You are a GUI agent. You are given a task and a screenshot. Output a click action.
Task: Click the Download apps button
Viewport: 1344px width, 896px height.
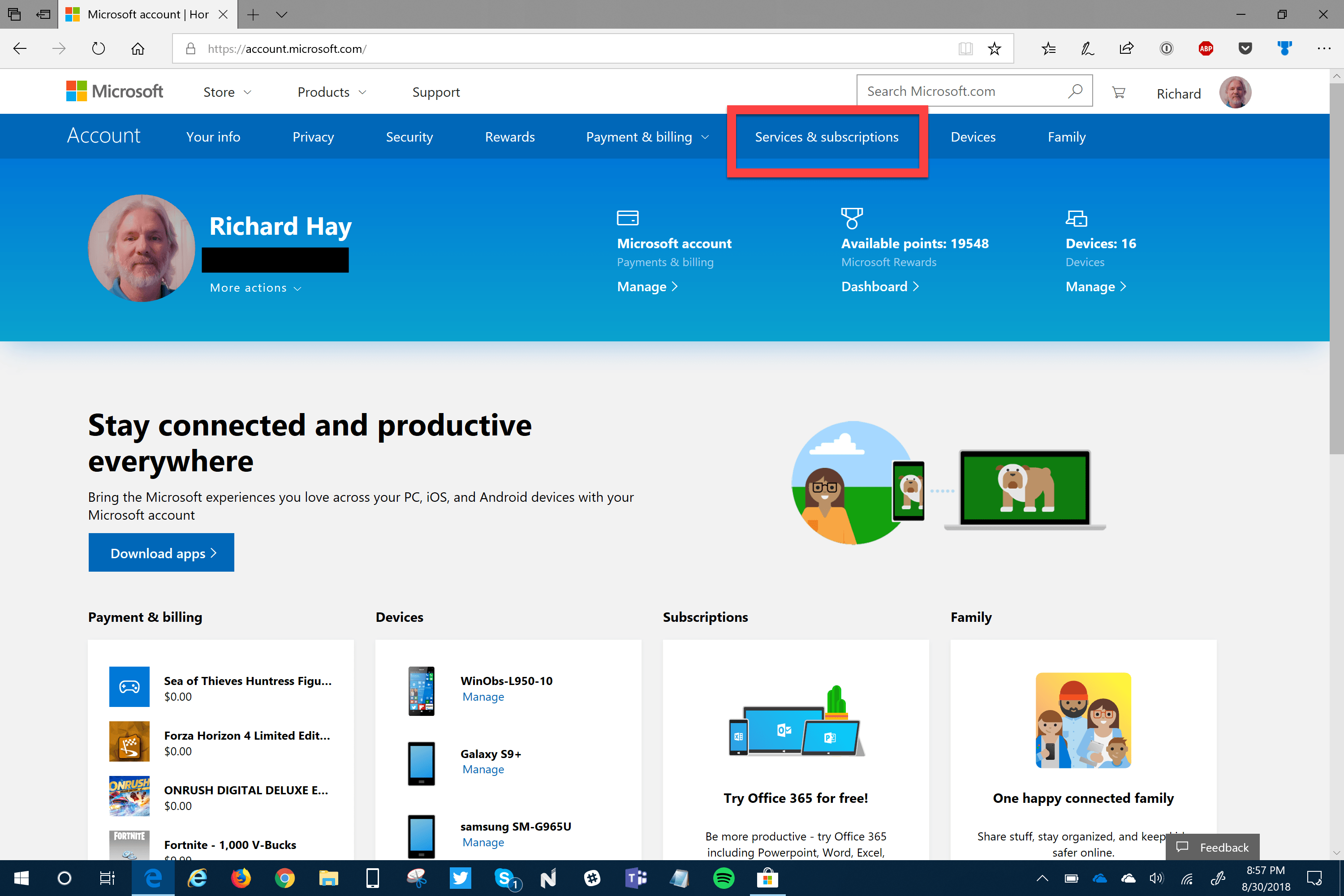tap(161, 552)
